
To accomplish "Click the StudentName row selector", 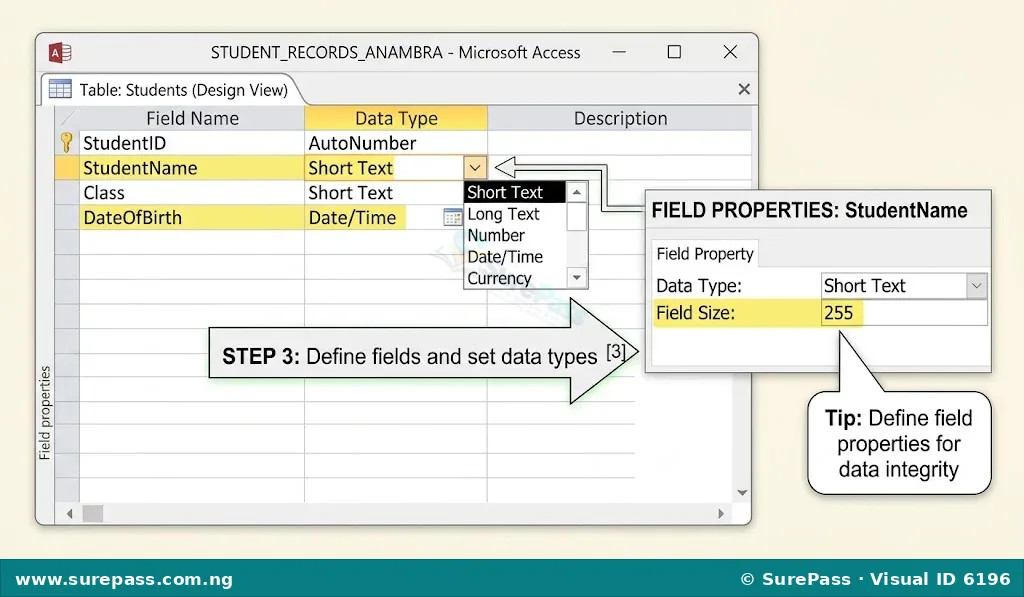I will [x=67, y=168].
